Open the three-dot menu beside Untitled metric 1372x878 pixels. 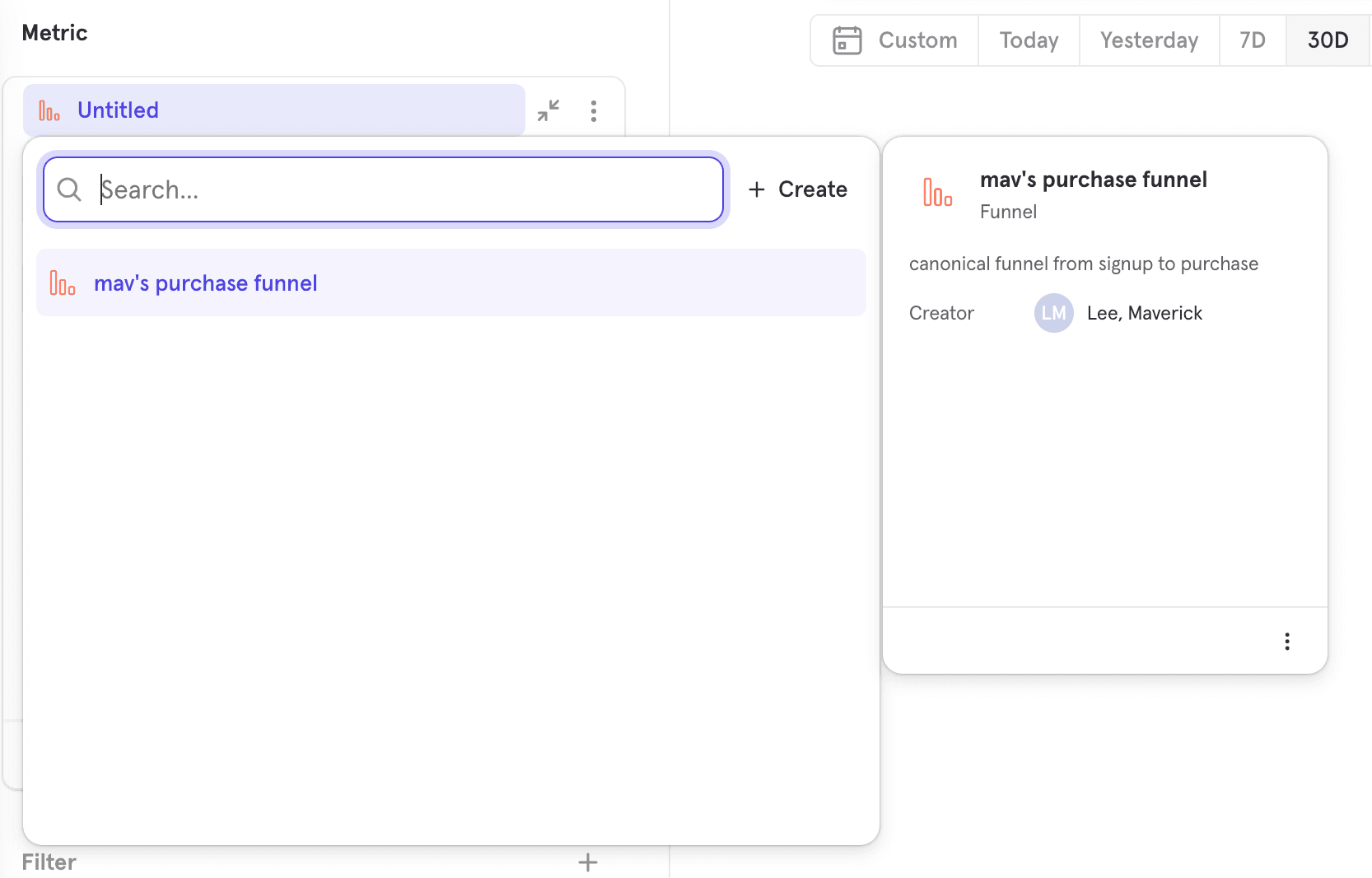point(594,111)
